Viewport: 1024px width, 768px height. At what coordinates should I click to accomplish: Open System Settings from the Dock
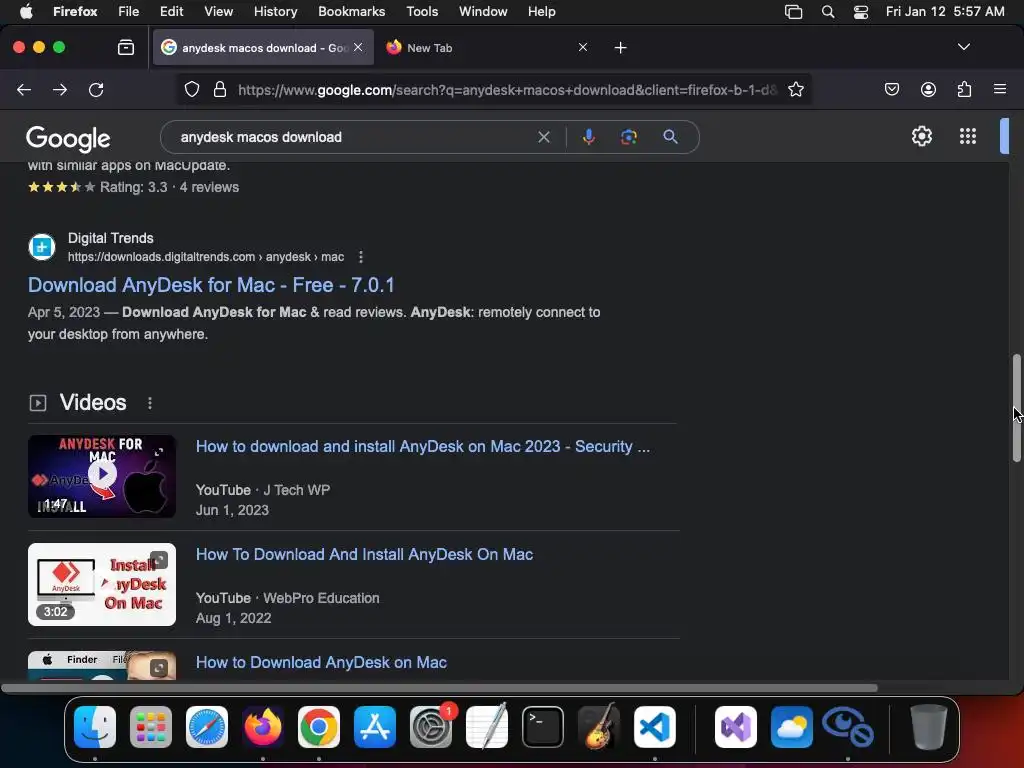pyautogui.click(x=431, y=727)
